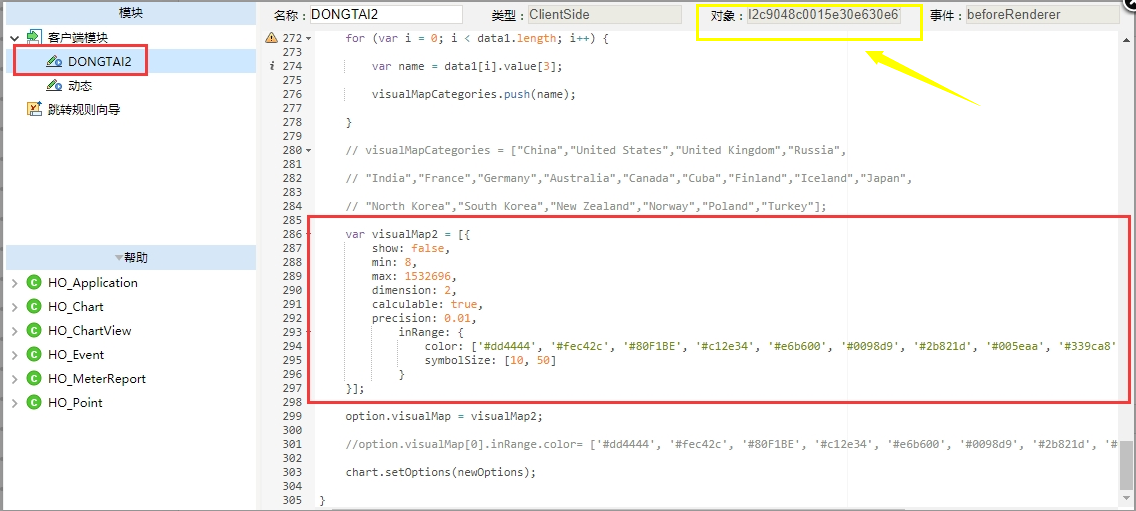Click the HO_Application class icon
The width and height of the screenshot is (1136, 511).
pyautogui.click(x=33, y=283)
